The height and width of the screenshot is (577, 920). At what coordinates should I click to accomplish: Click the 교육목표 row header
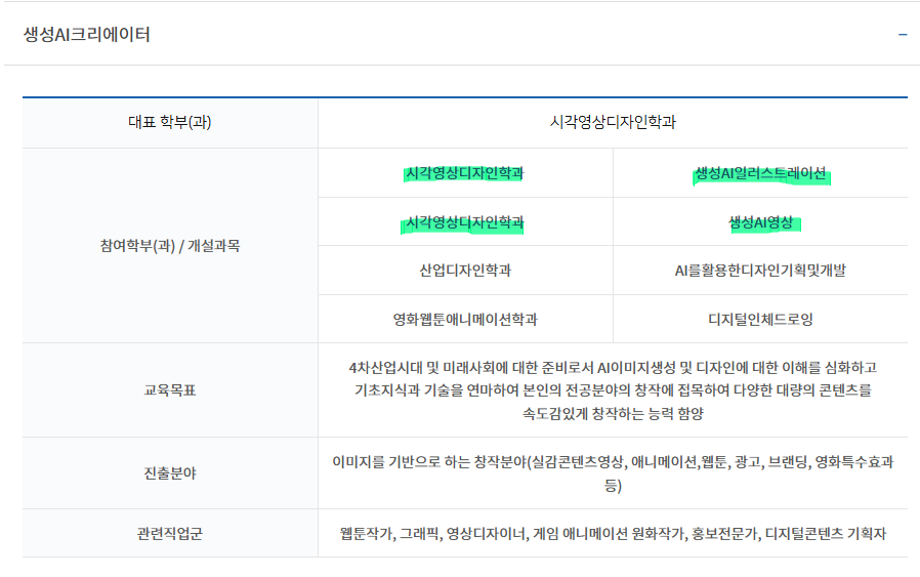pos(170,390)
